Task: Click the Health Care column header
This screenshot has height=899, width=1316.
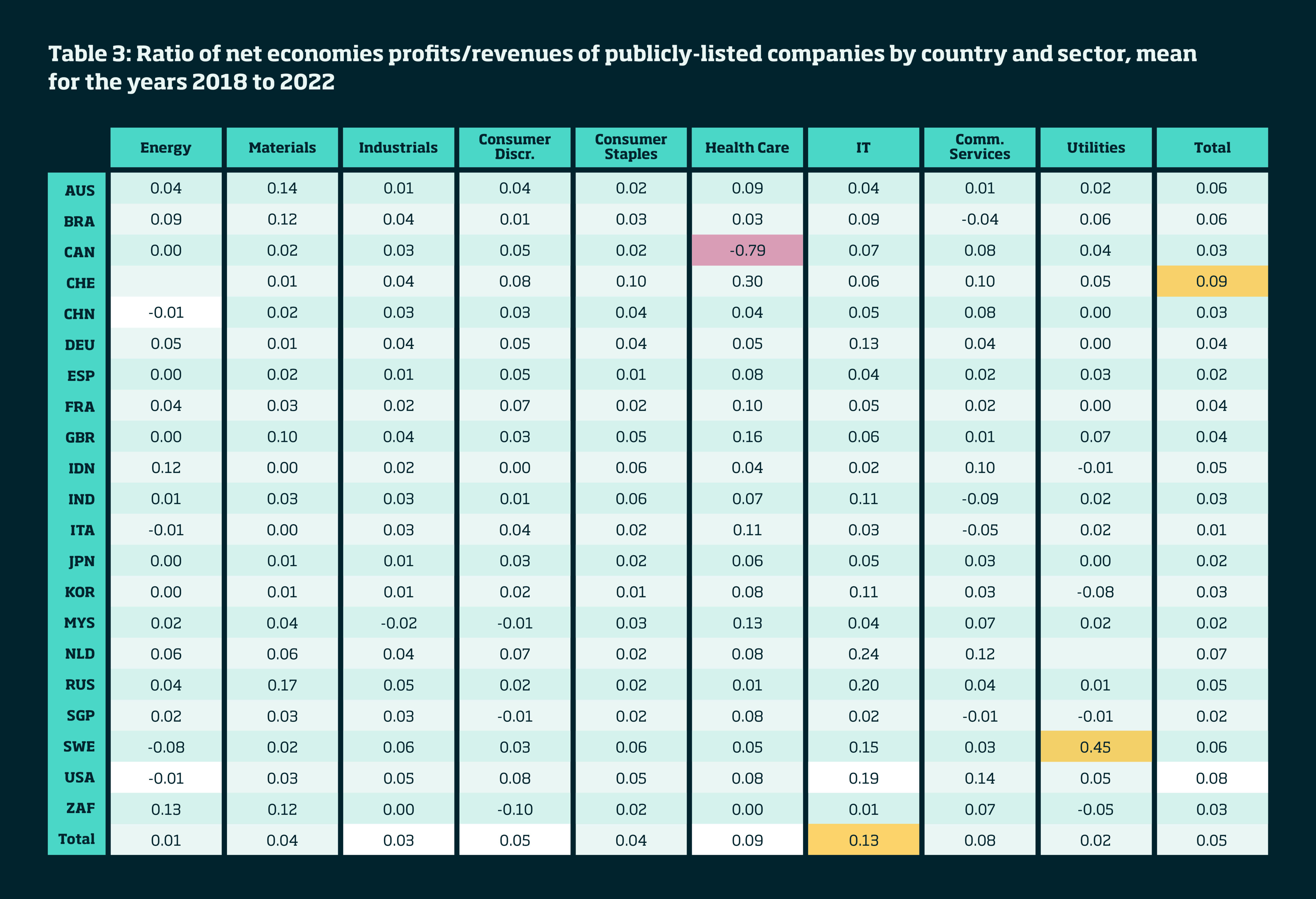Action: (747, 148)
